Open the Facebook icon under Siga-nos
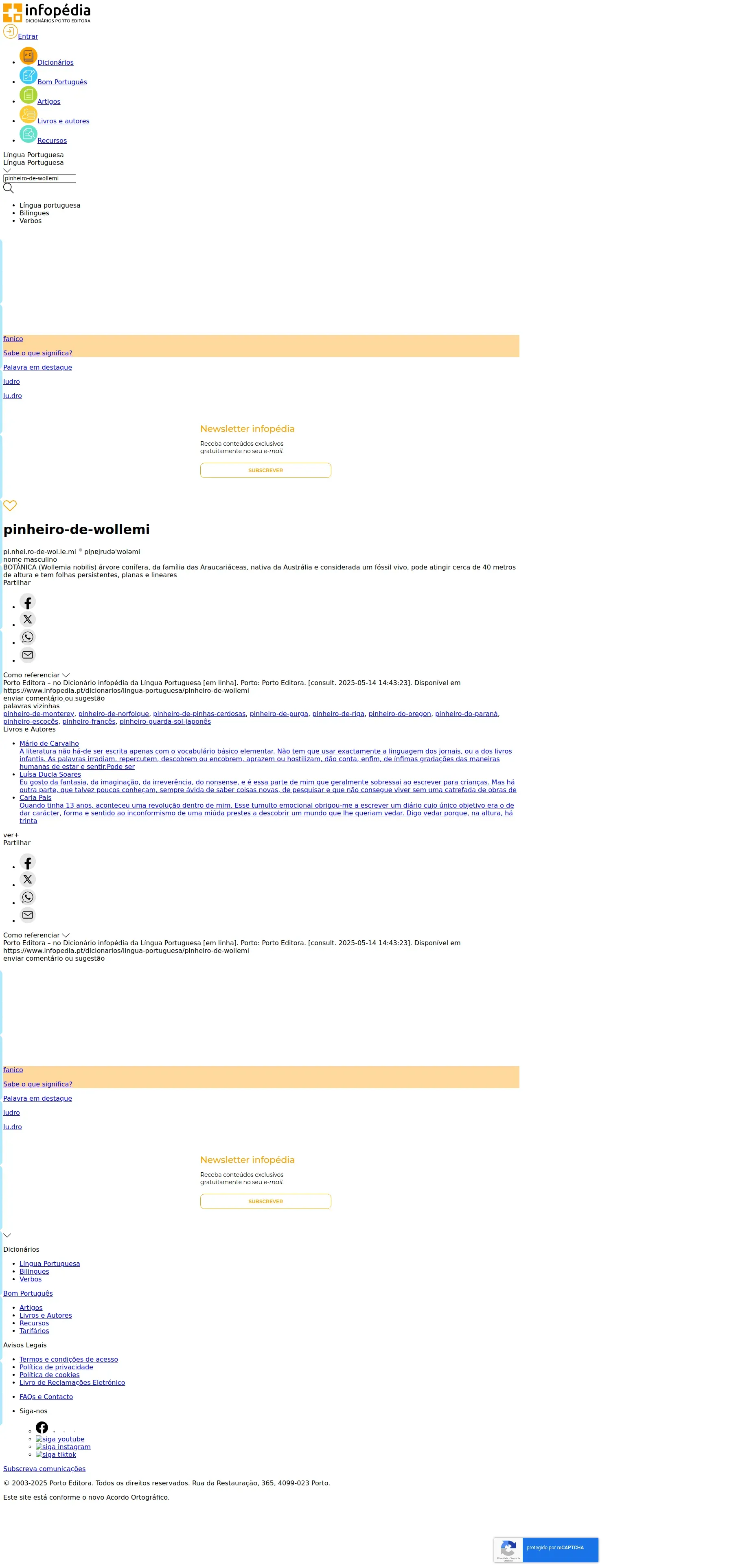Image resolution: width=736 pixels, height=1568 pixels. coord(42,1428)
